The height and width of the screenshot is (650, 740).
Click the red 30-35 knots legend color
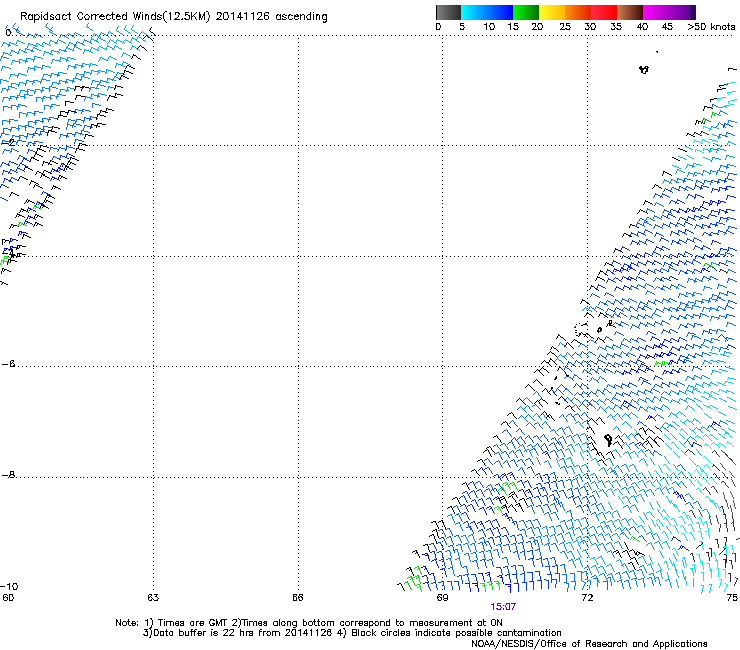click(604, 12)
